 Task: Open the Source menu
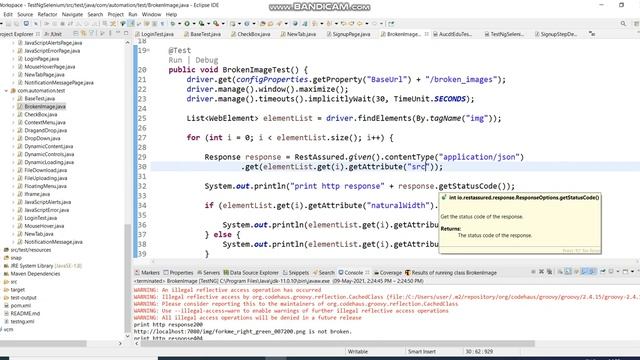[25, 14]
